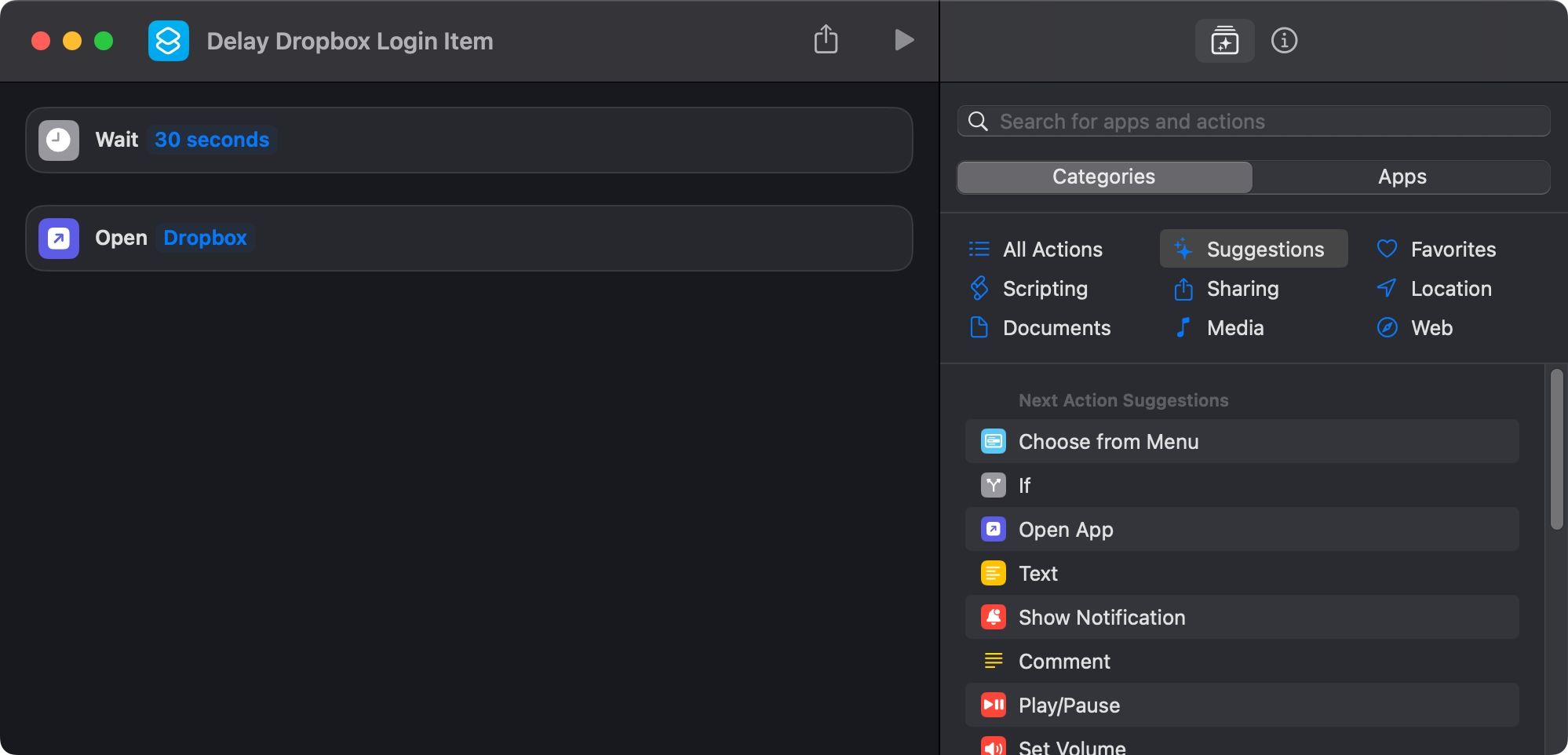Open the Scripting category
This screenshot has width=1568, height=755.
point(1045,289)
